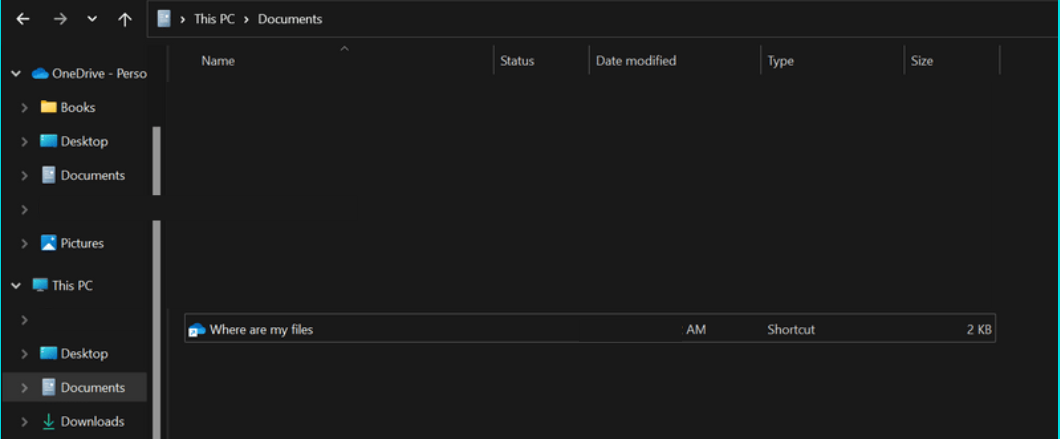Open Downloads in the sidebar

(93, 421)
